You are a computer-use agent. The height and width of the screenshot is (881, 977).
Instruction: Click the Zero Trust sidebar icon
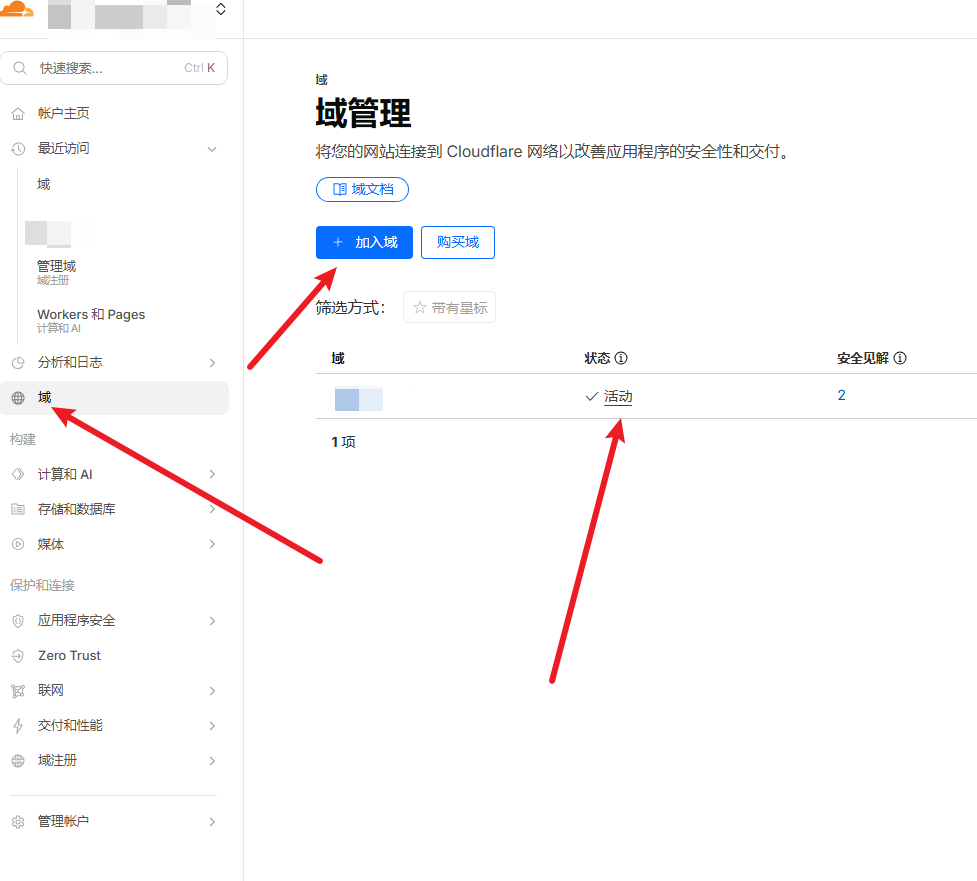18,656
